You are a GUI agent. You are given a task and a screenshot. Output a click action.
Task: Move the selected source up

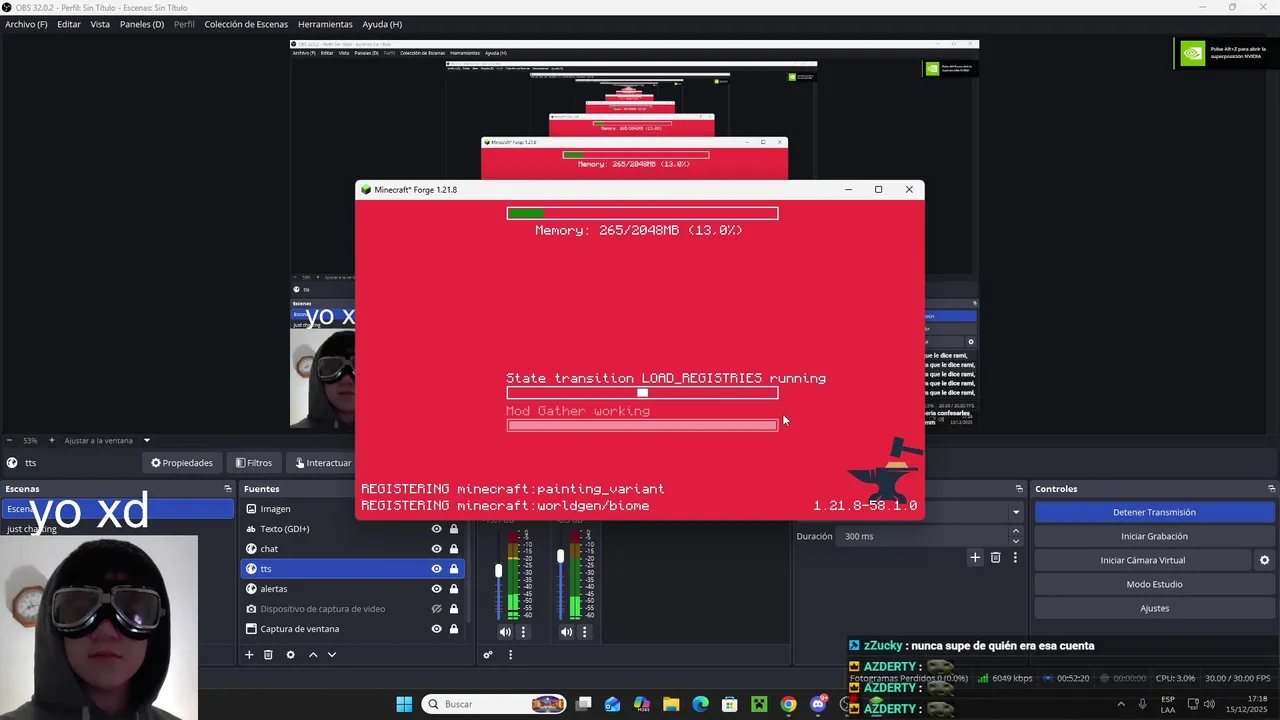click(x=313, y=655)
